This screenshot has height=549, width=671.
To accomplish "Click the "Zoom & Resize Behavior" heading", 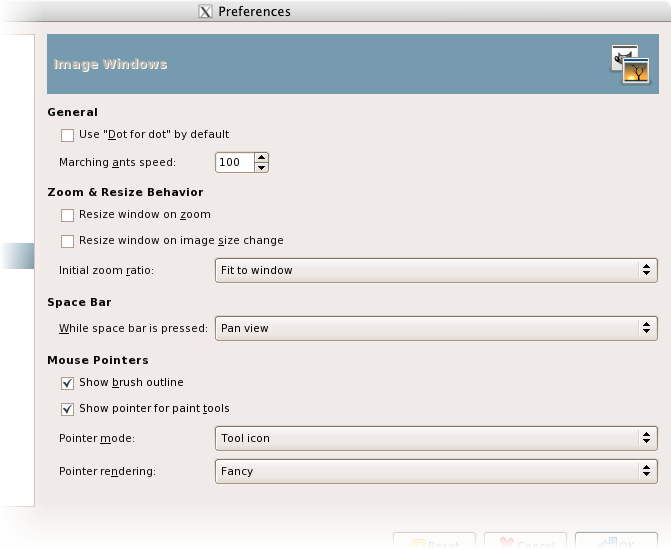I will pyautogui.click(x=125, y=192).
